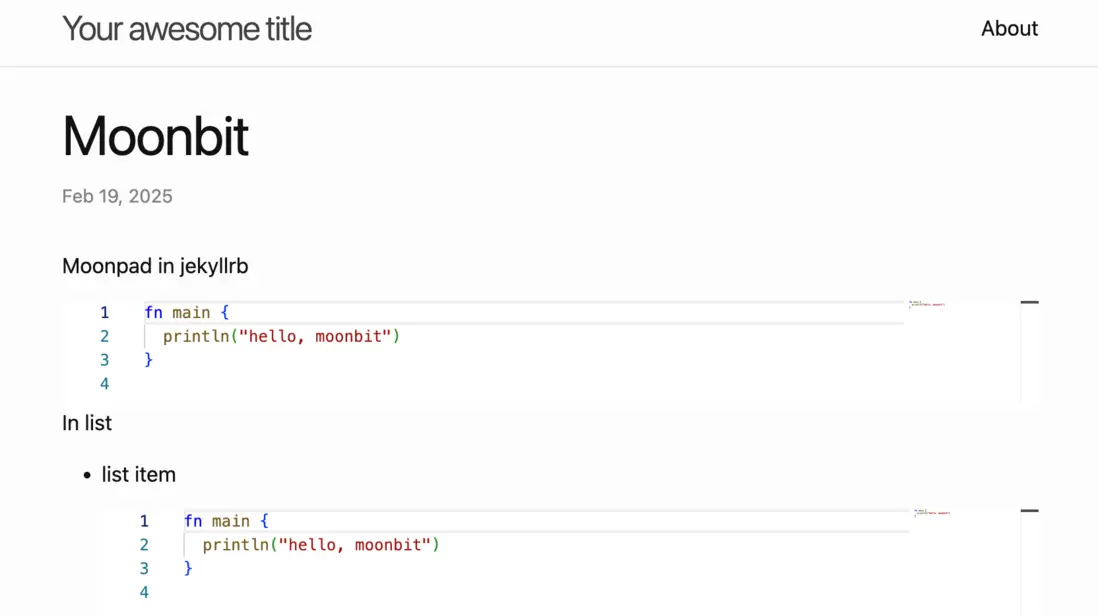Click the second editor's scrollbar marker
Image resolution: width=1098 pixels, height=615 pixels.
pyautogui.click(x=1029, y=511)
